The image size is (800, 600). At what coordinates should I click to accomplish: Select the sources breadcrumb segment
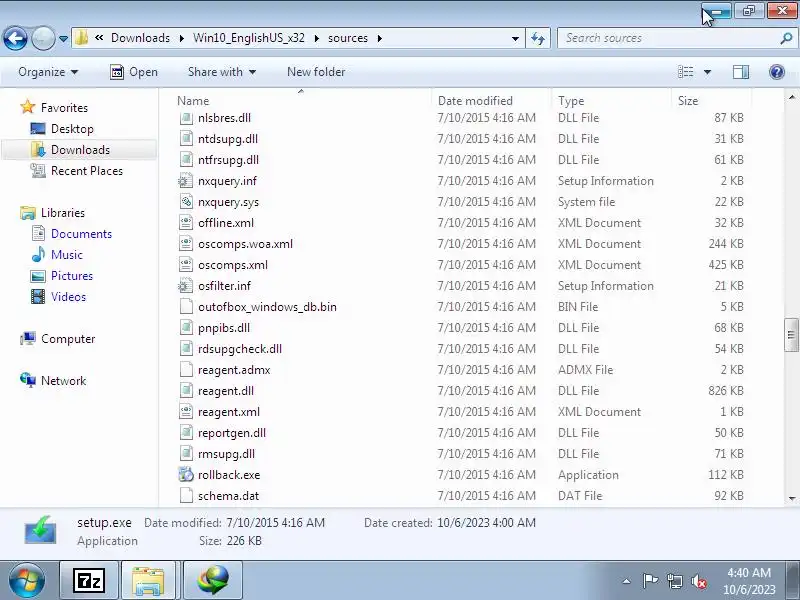348,38
